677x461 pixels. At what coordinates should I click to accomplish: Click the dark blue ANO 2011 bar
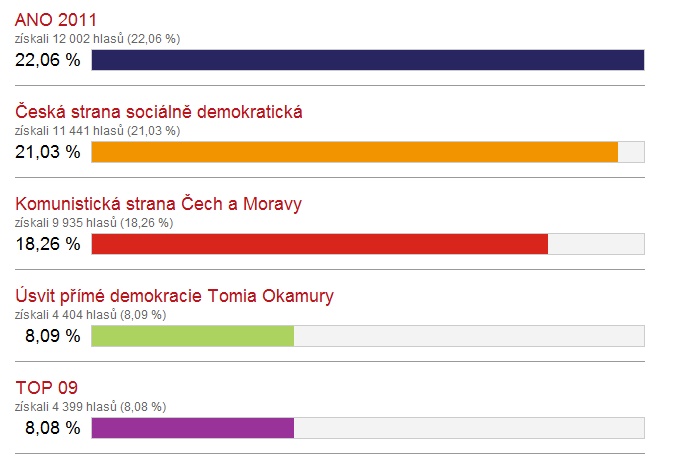point(367,60)
